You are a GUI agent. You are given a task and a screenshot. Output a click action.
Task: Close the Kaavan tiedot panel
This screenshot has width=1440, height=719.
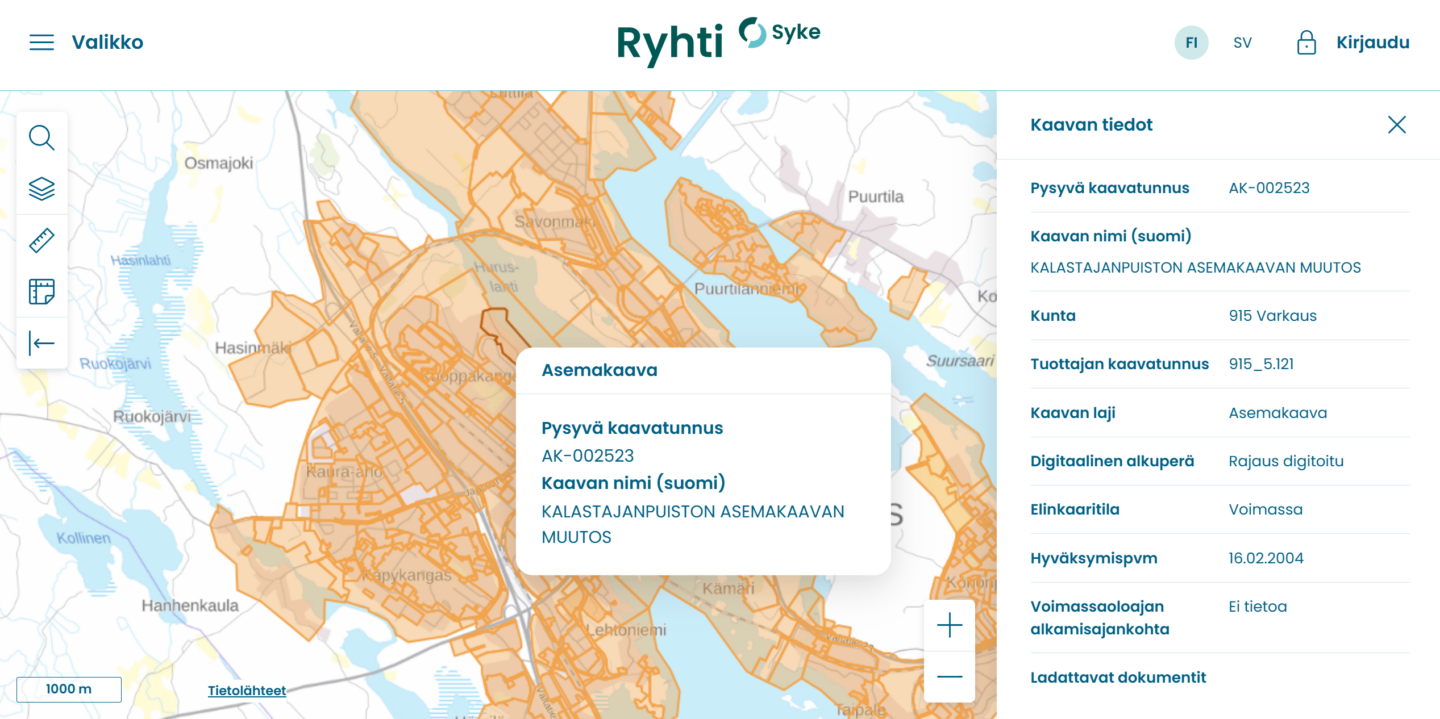point(1397,125)
